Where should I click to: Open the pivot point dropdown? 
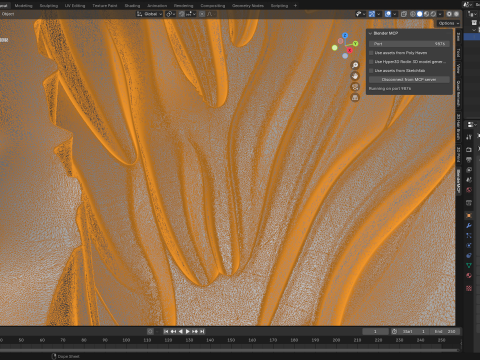(171, 14)
